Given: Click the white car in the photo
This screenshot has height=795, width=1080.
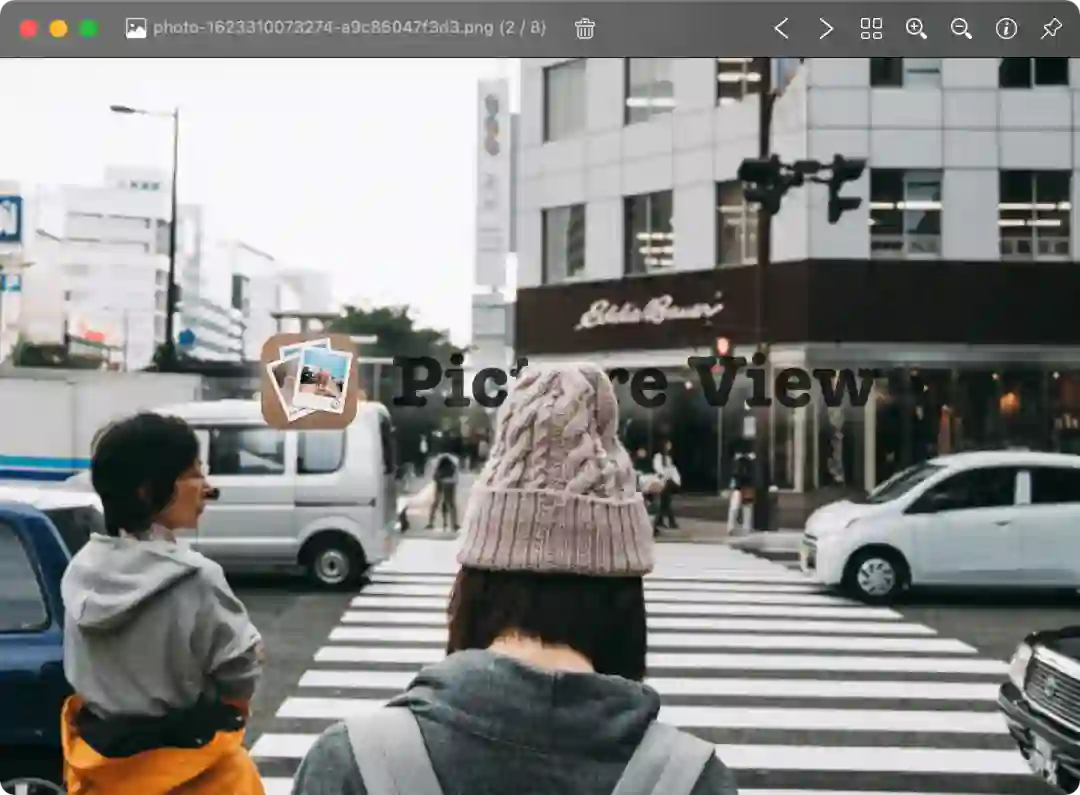Looking at the screenshot, I should click(941, 527).
